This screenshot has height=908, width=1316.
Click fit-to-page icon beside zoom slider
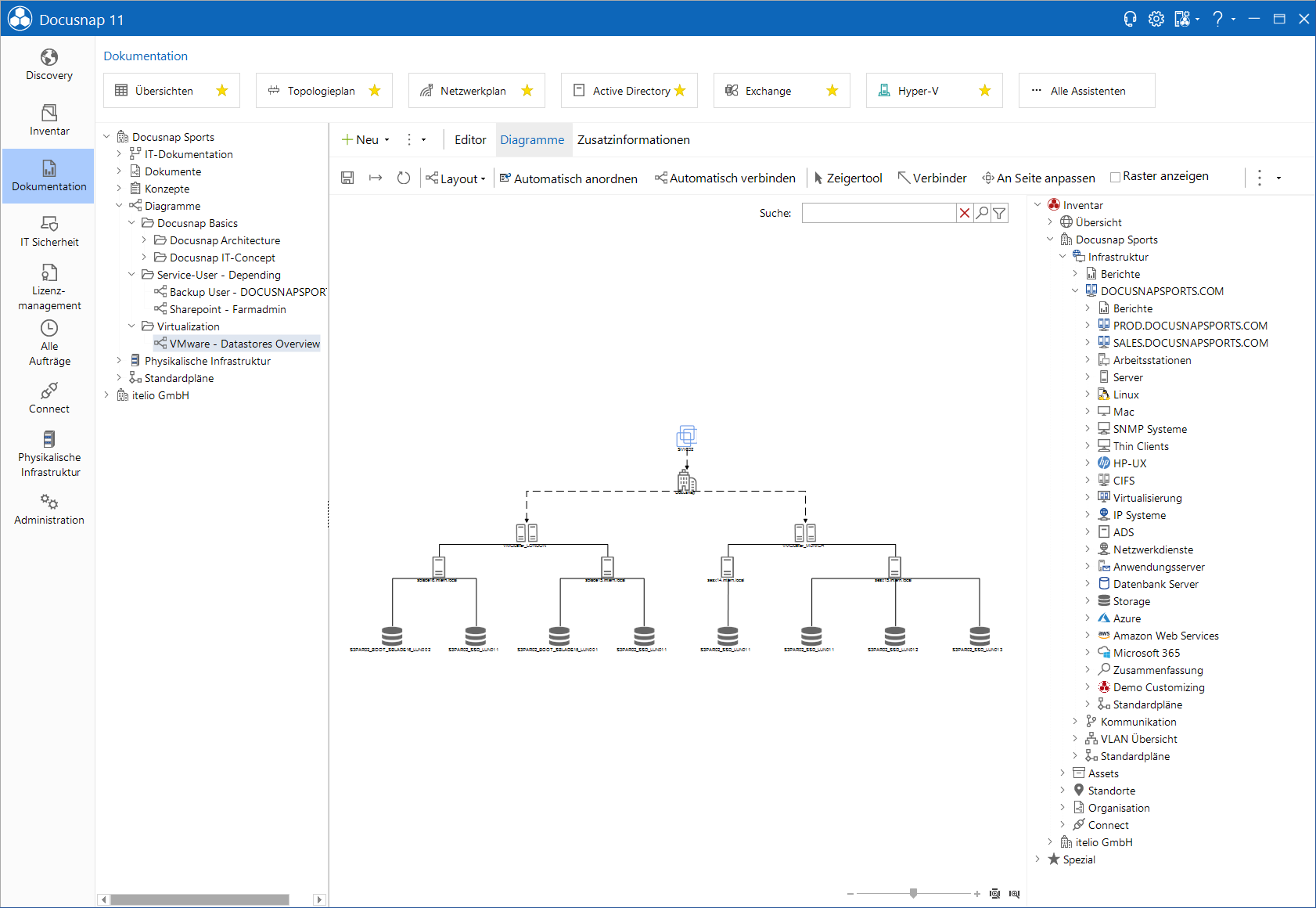tap(995, 894)
